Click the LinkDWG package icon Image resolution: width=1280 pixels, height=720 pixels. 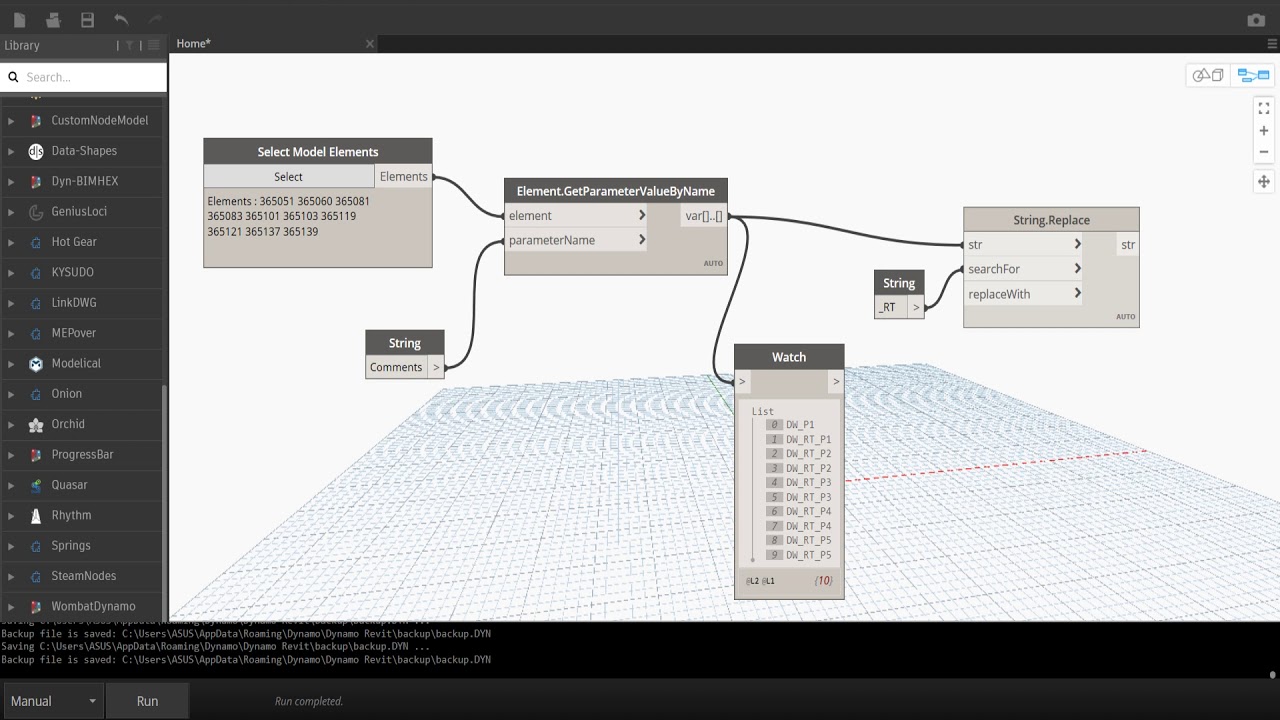pyautogui.click(x=36, y=303)
